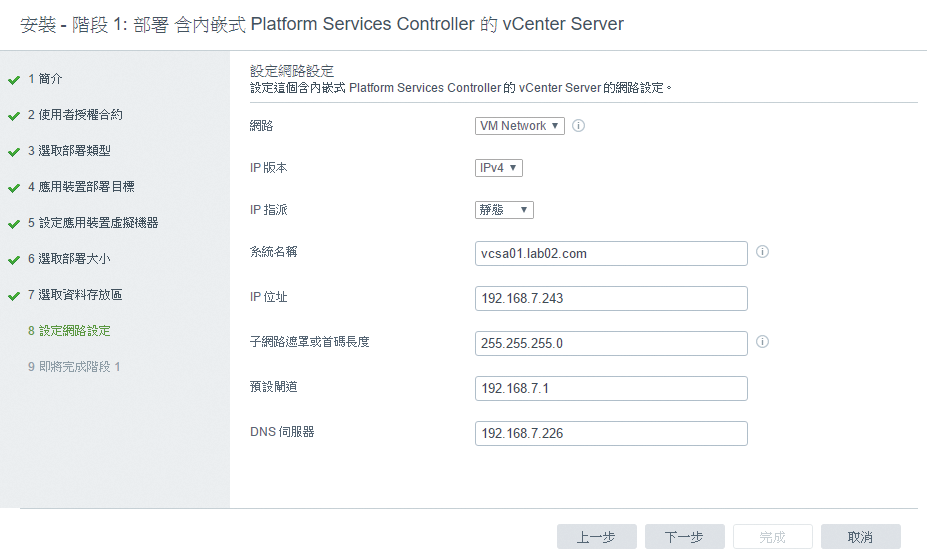Expand the IP 指派 靜態 dropdown
The width and height of the screenshot is (927, 559).
pos(504,210)
